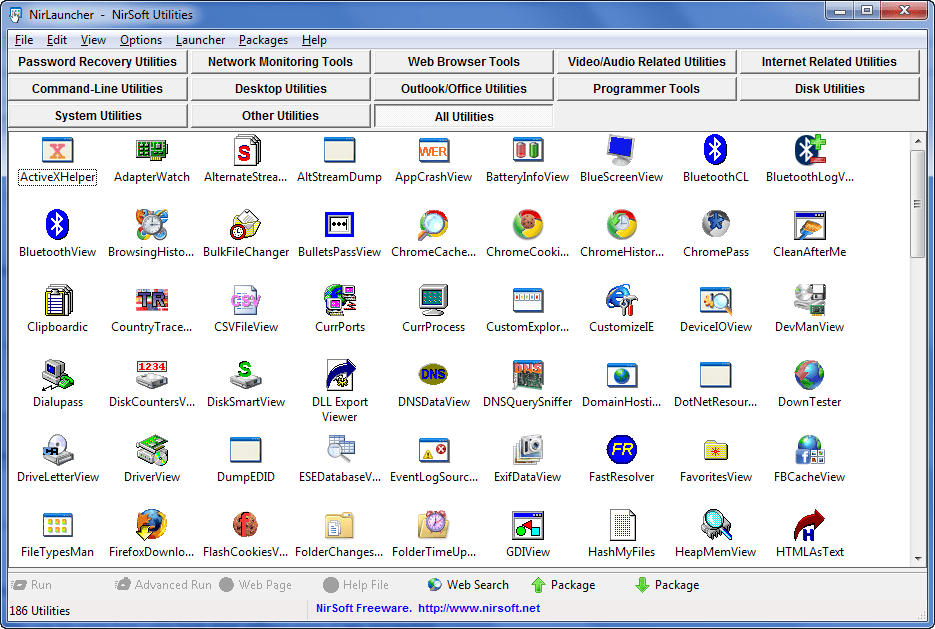
Task: Select the ChromePass icon
Action: tap(716, 225)
